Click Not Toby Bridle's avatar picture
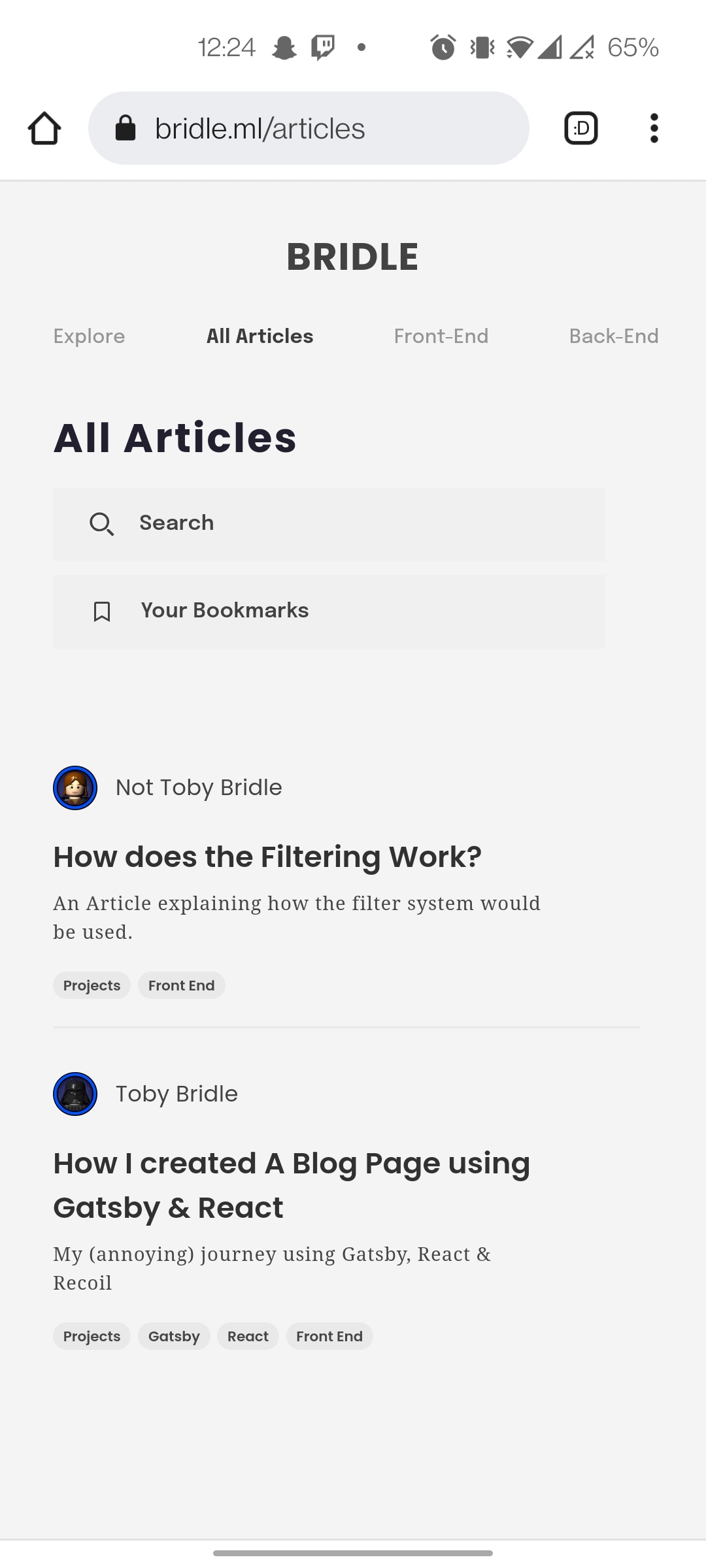The width and height of the screenshot is (706, 1568). (75, 787)
